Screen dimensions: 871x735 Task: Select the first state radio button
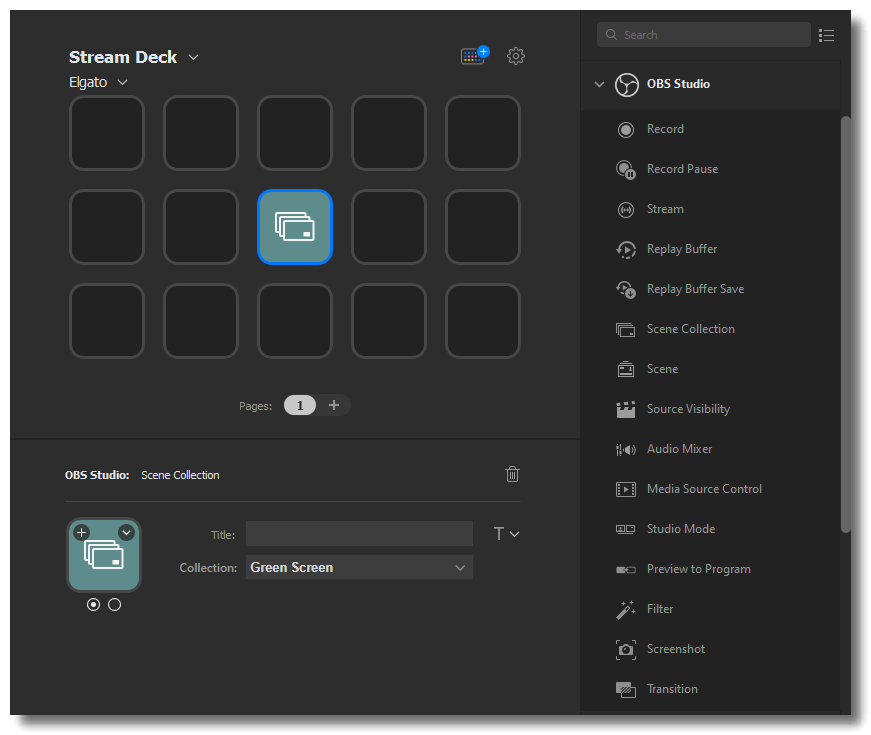(x=93, y=604)
